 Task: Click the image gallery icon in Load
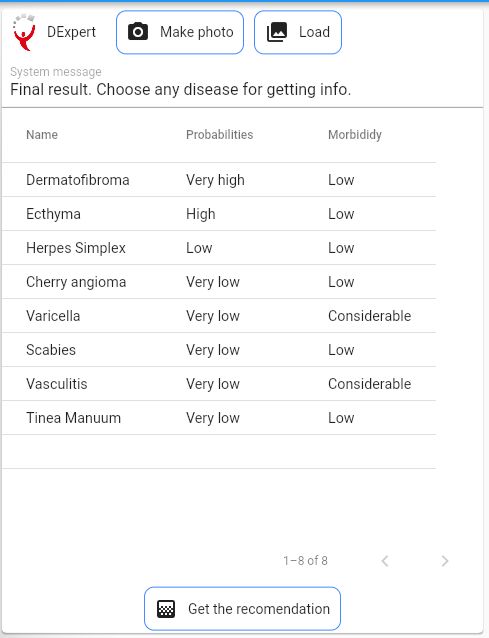(277, 32)
